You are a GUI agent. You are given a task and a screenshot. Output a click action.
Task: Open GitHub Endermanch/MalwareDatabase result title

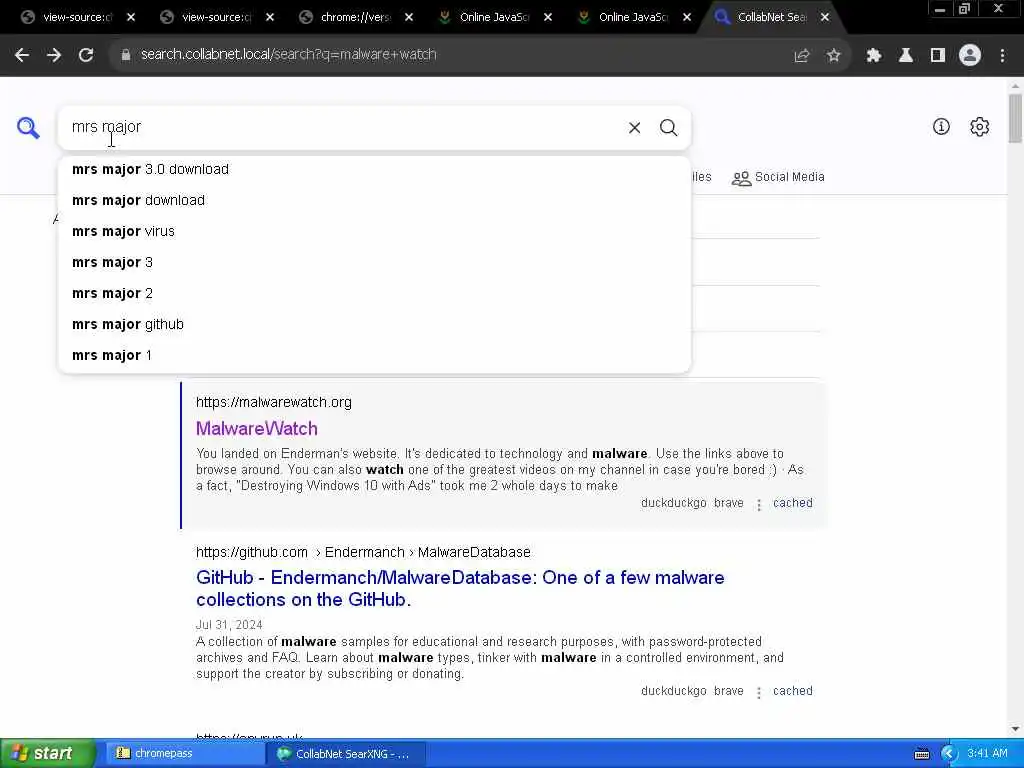[460, 588]
